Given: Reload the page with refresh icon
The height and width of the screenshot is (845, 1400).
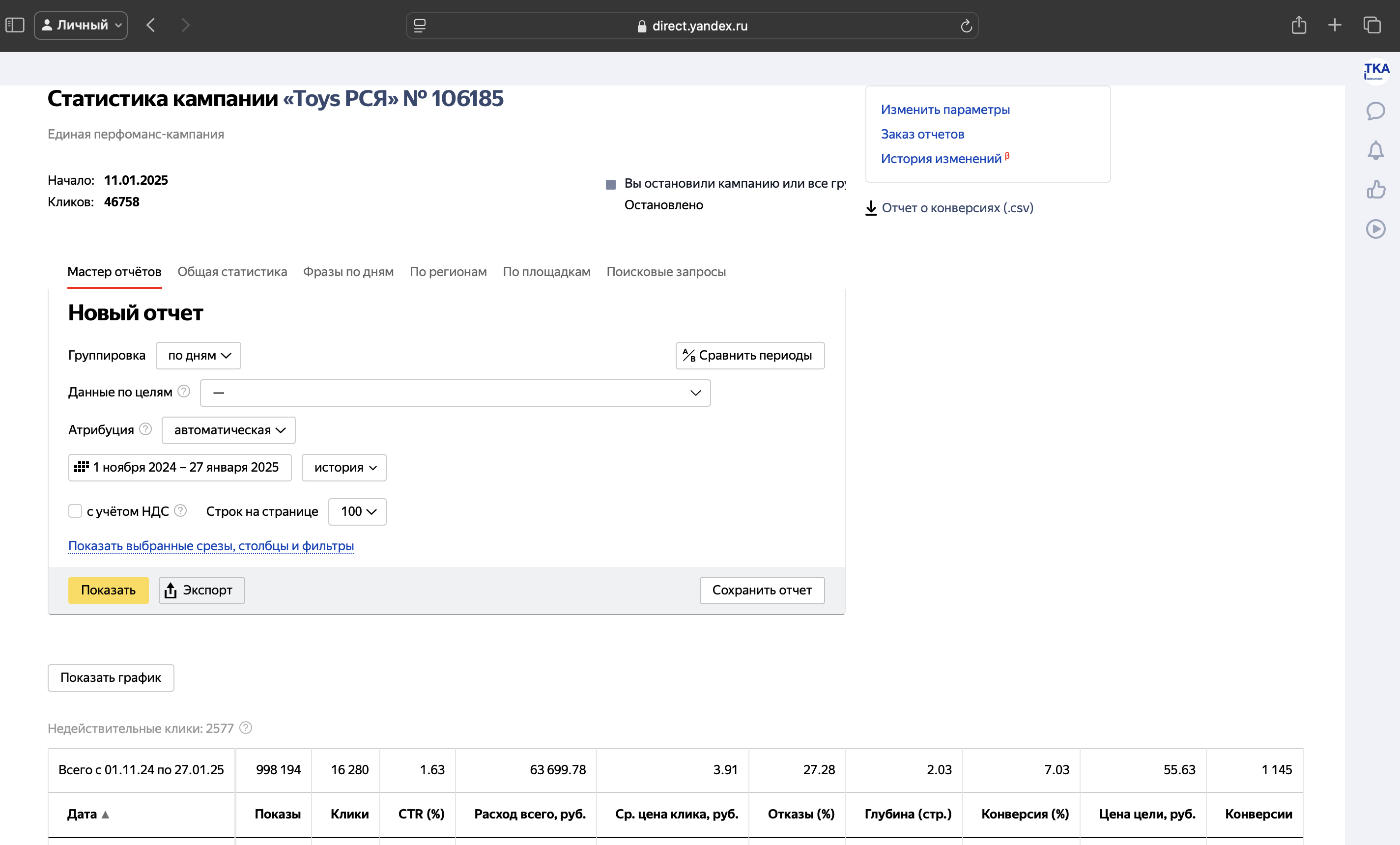Looking at the screenshot, I should pyautogui.click(x=966, y=26).
